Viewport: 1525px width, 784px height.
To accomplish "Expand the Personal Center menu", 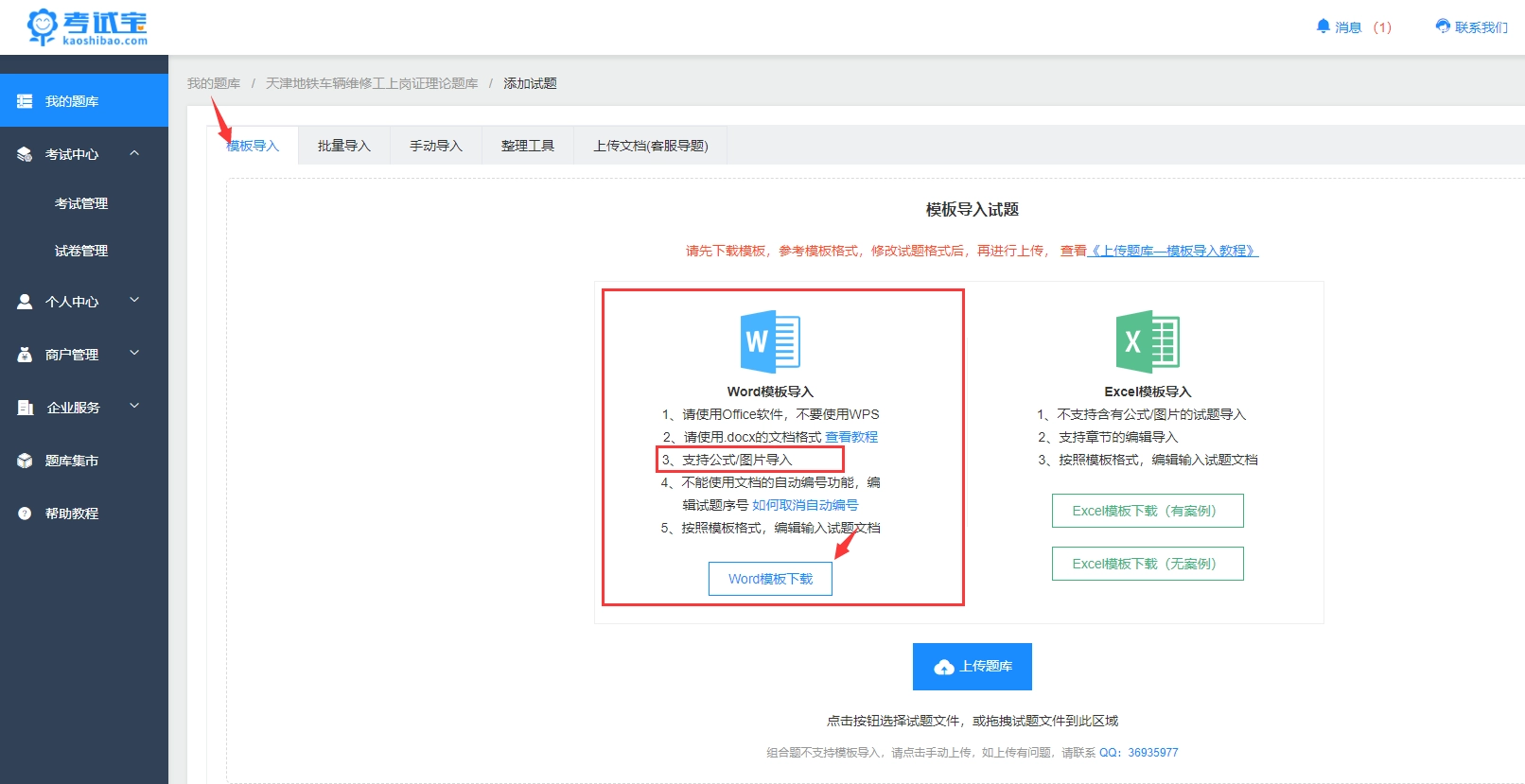I will pyautogui.click(x=134, y=301).
